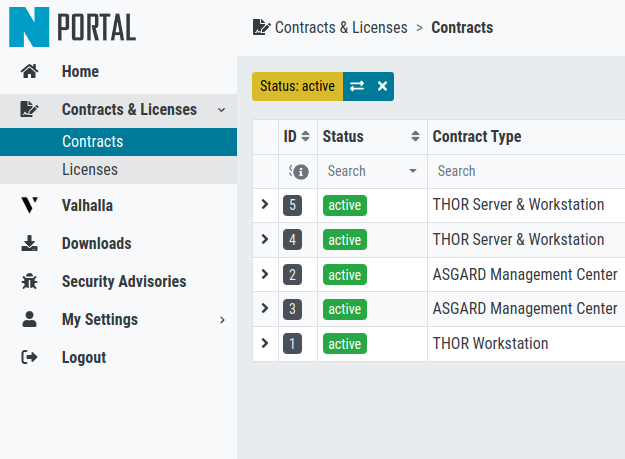Select the Contracts submenu item
The height and width of the screenshot is (459, 625).
point(92,142)
